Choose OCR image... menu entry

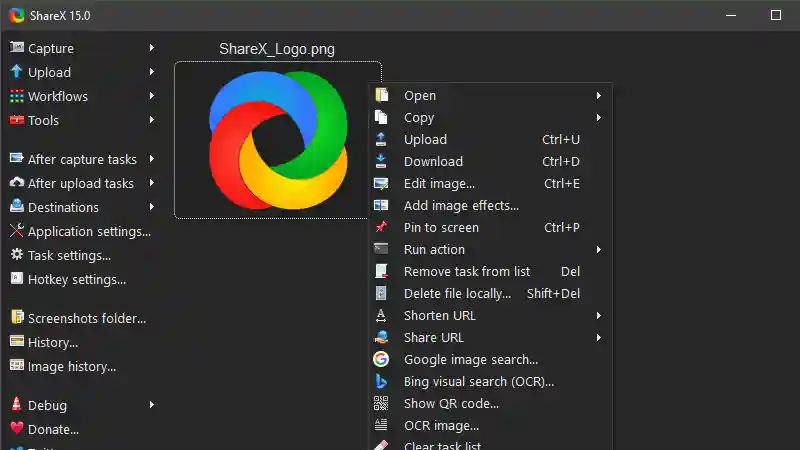tap(490, 425)
